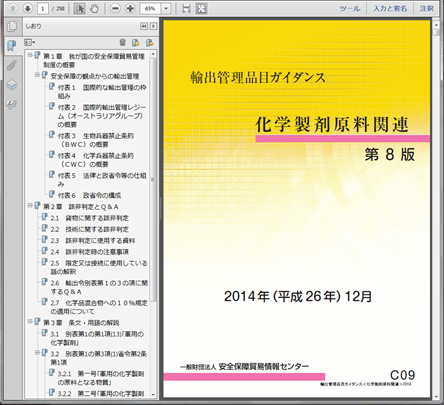This screenshot has width=444, height=405.
Task: Zoom out with the minus icon
Action: (115, 8)
